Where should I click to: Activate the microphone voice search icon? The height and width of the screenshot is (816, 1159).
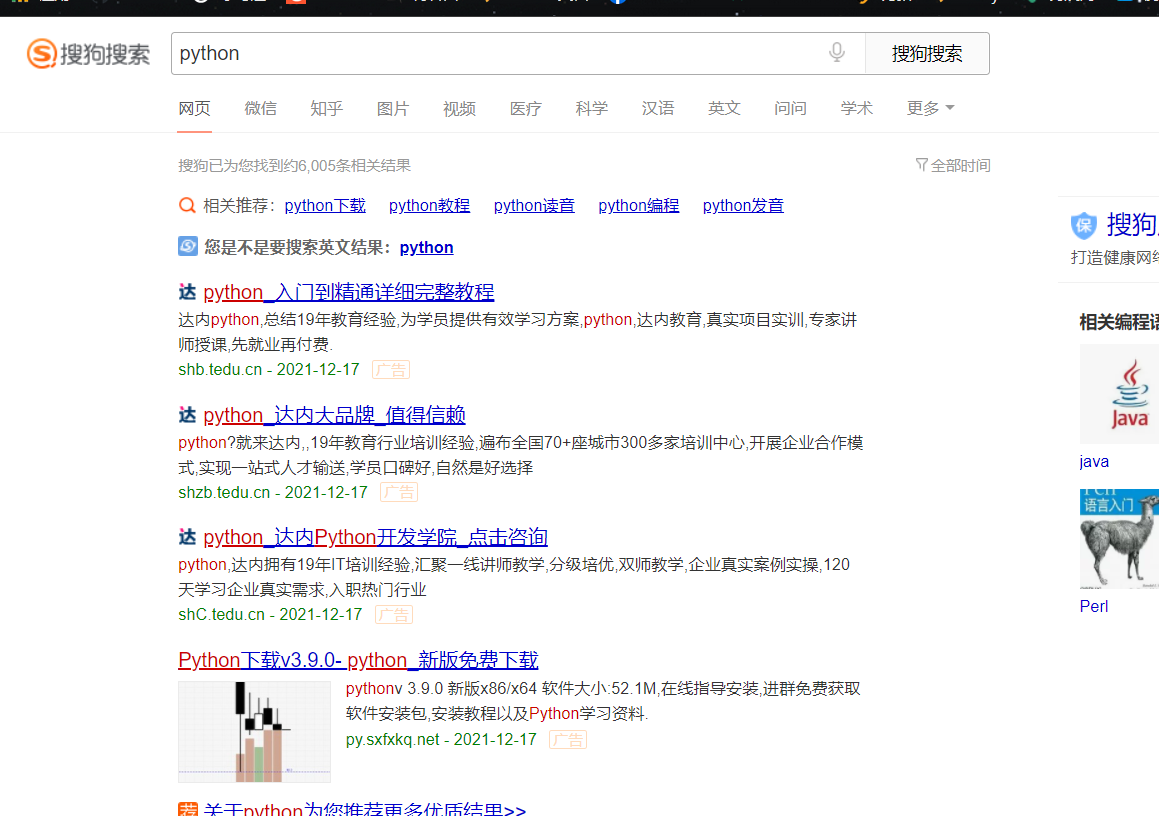pyautogui.click(x=837, y=52)
